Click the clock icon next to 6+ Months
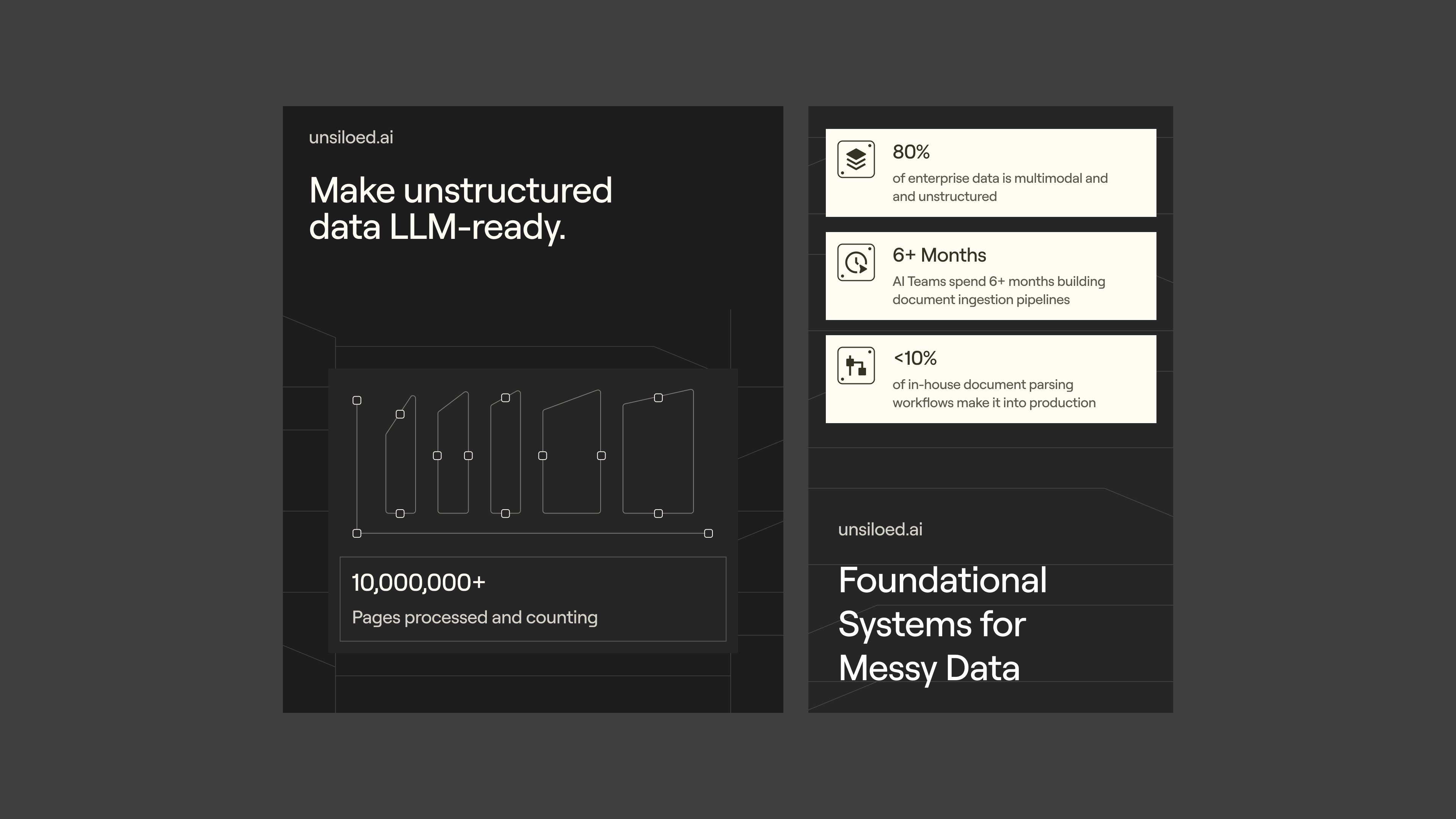The width and height of the screenshot is (1456, 819). [x=856, y=262]
